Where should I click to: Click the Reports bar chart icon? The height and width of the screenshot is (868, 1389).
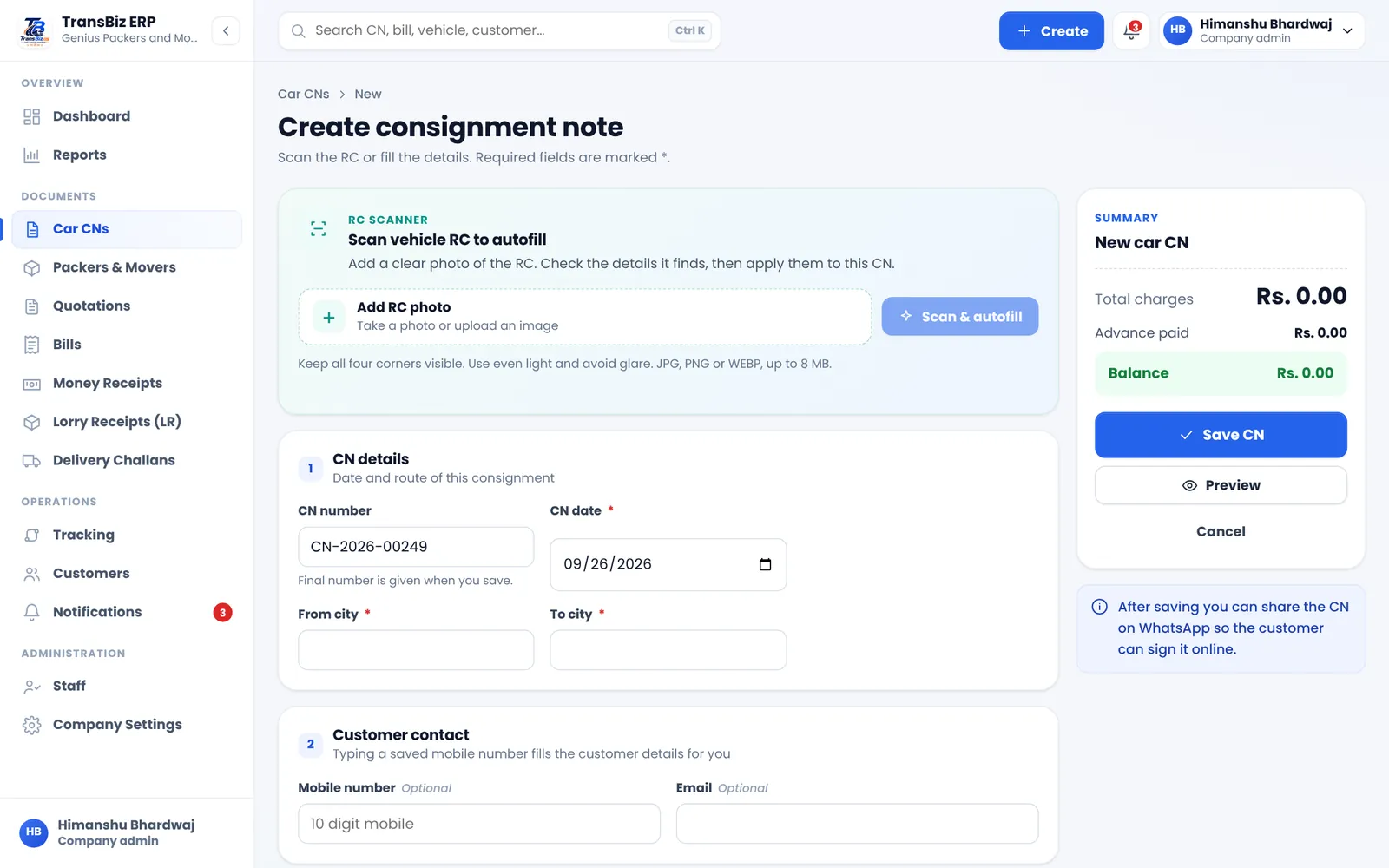tap(32, 155)
